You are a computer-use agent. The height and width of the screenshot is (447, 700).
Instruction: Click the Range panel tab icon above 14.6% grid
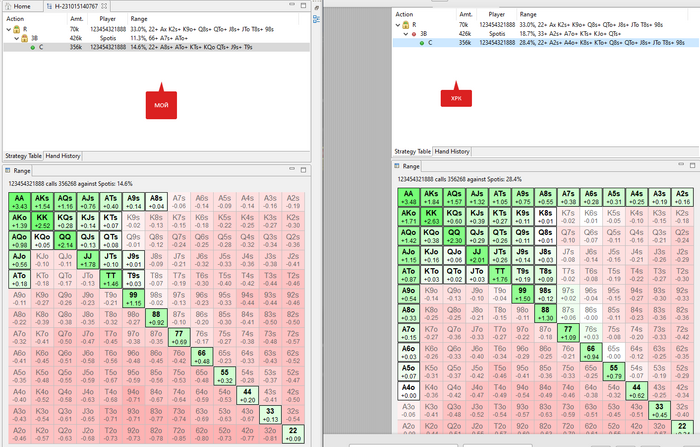click(x=7, y=170)
